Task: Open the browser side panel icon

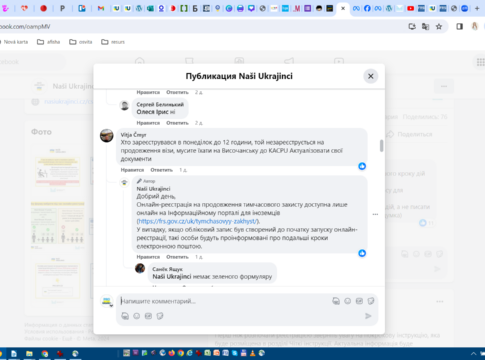Action: pyautogui.click(x=460, y=27)
